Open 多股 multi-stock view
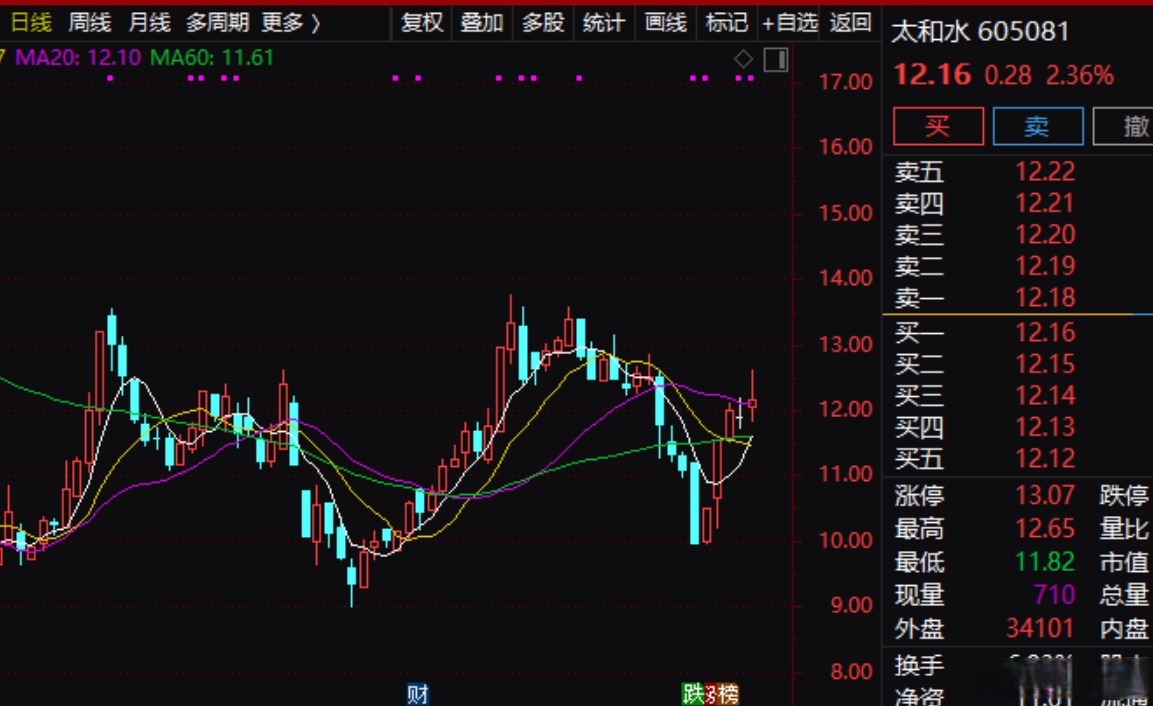1153x706 pixels. click(543, 22)
